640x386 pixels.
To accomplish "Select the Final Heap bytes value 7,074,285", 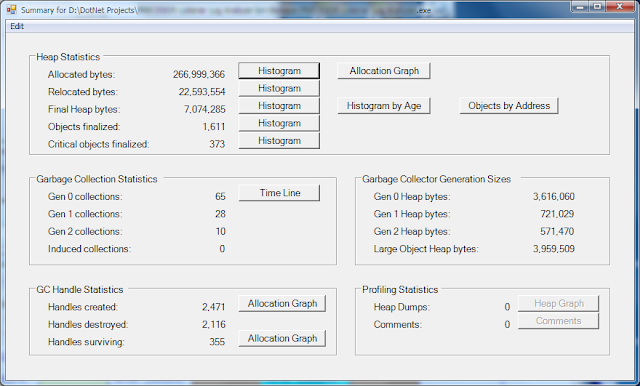I will pyautogui.click(x=204, y=109).
